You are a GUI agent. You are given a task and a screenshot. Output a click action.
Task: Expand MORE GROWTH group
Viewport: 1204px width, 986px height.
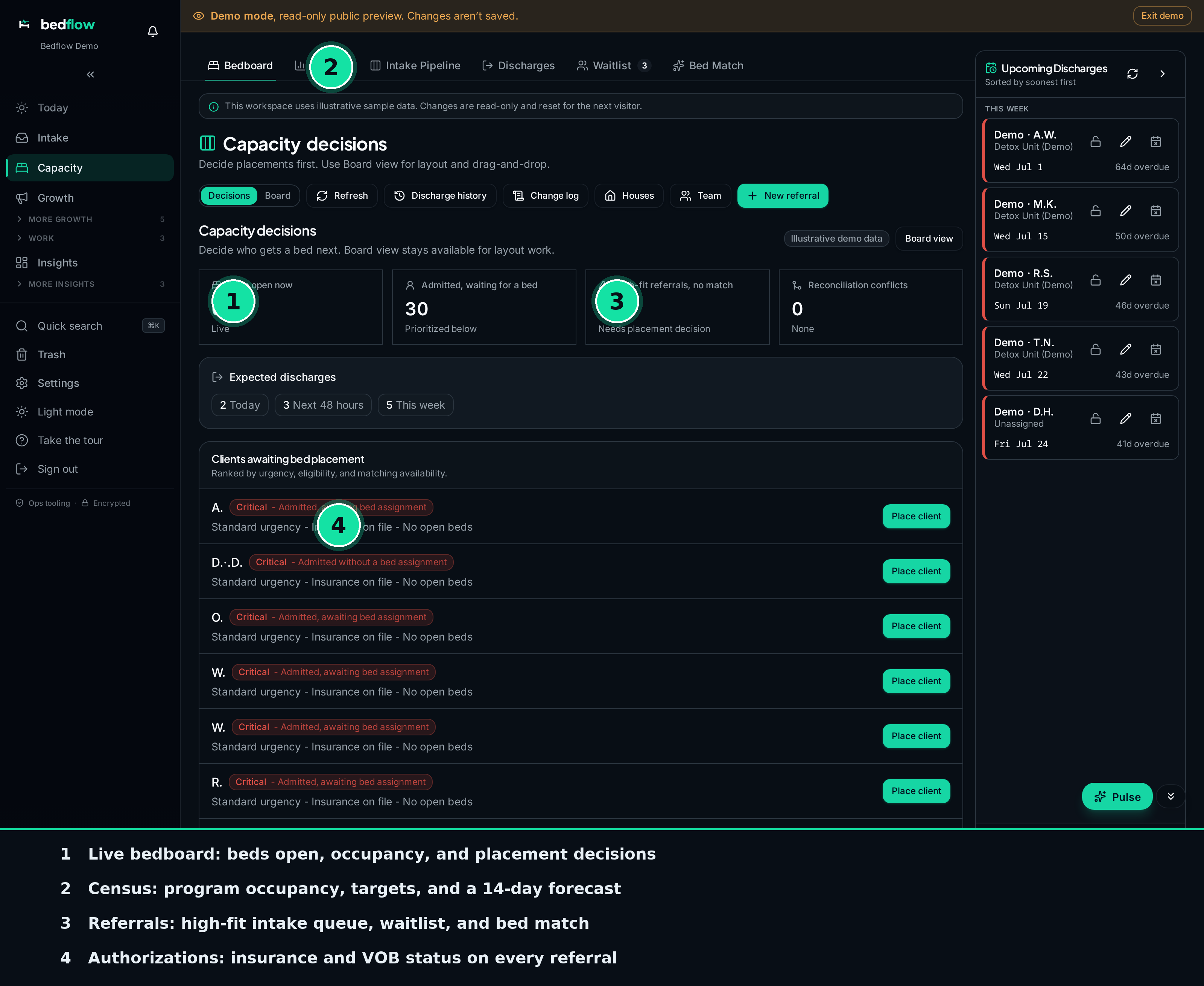tap(90, 219)
